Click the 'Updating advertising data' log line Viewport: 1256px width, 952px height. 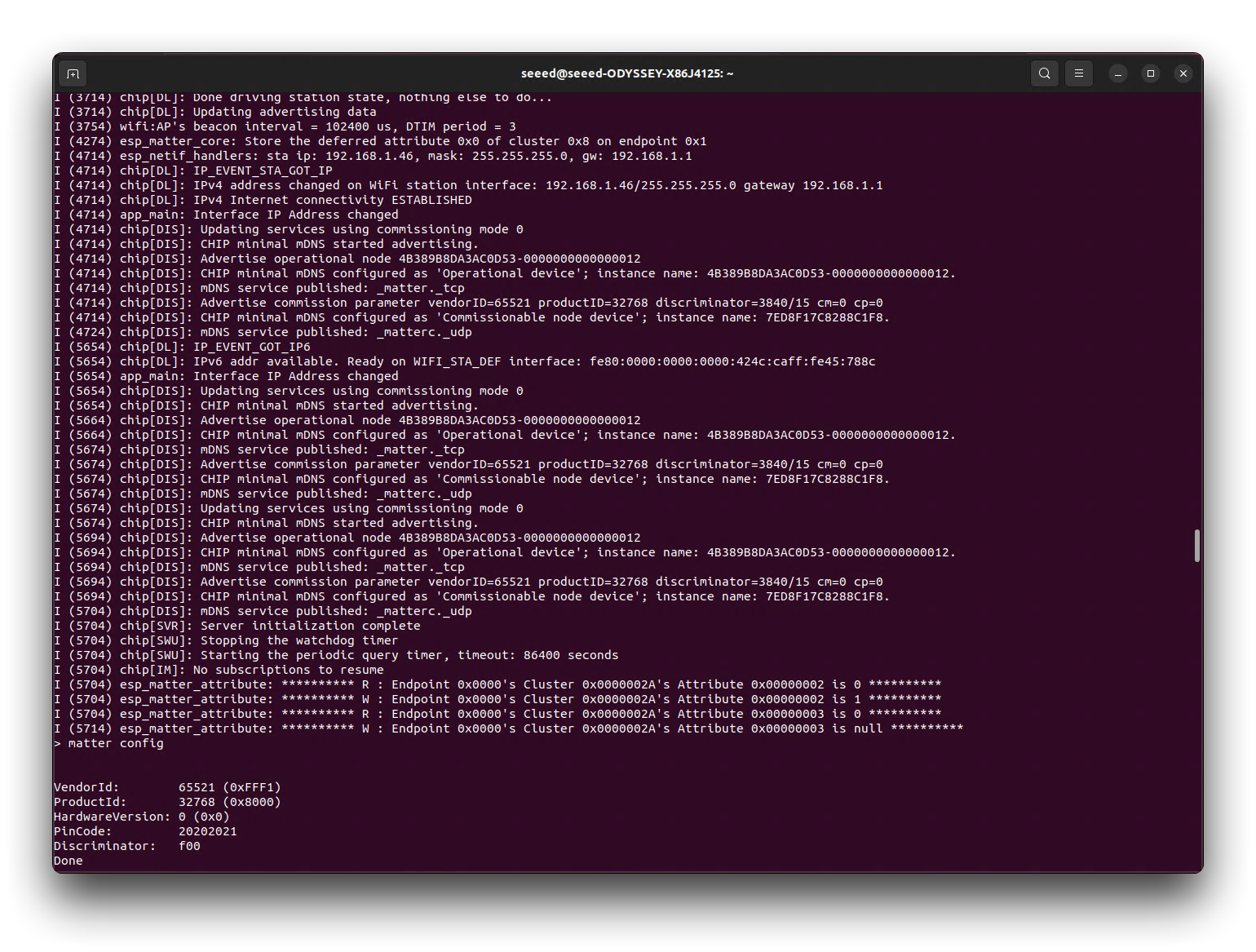click(x=215, y=112)
